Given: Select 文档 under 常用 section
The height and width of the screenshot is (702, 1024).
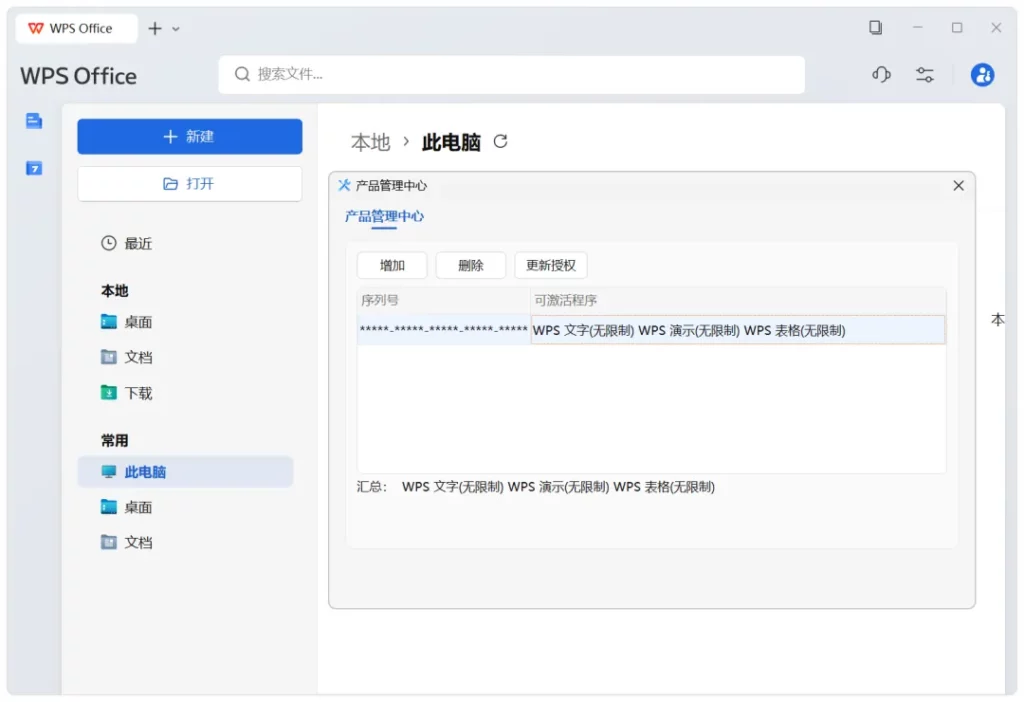Looking at the screenshot, I should point(138,543).
